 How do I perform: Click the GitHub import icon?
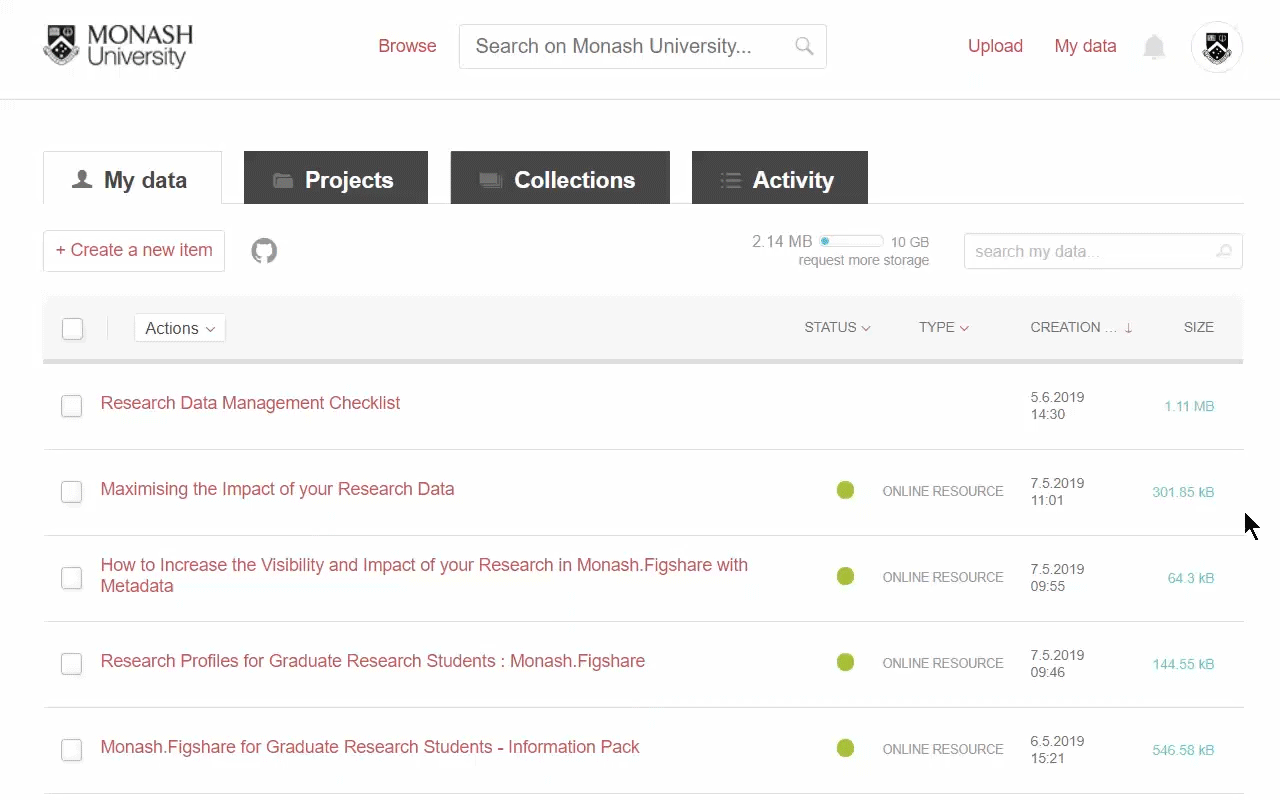(x=264, y=251)
